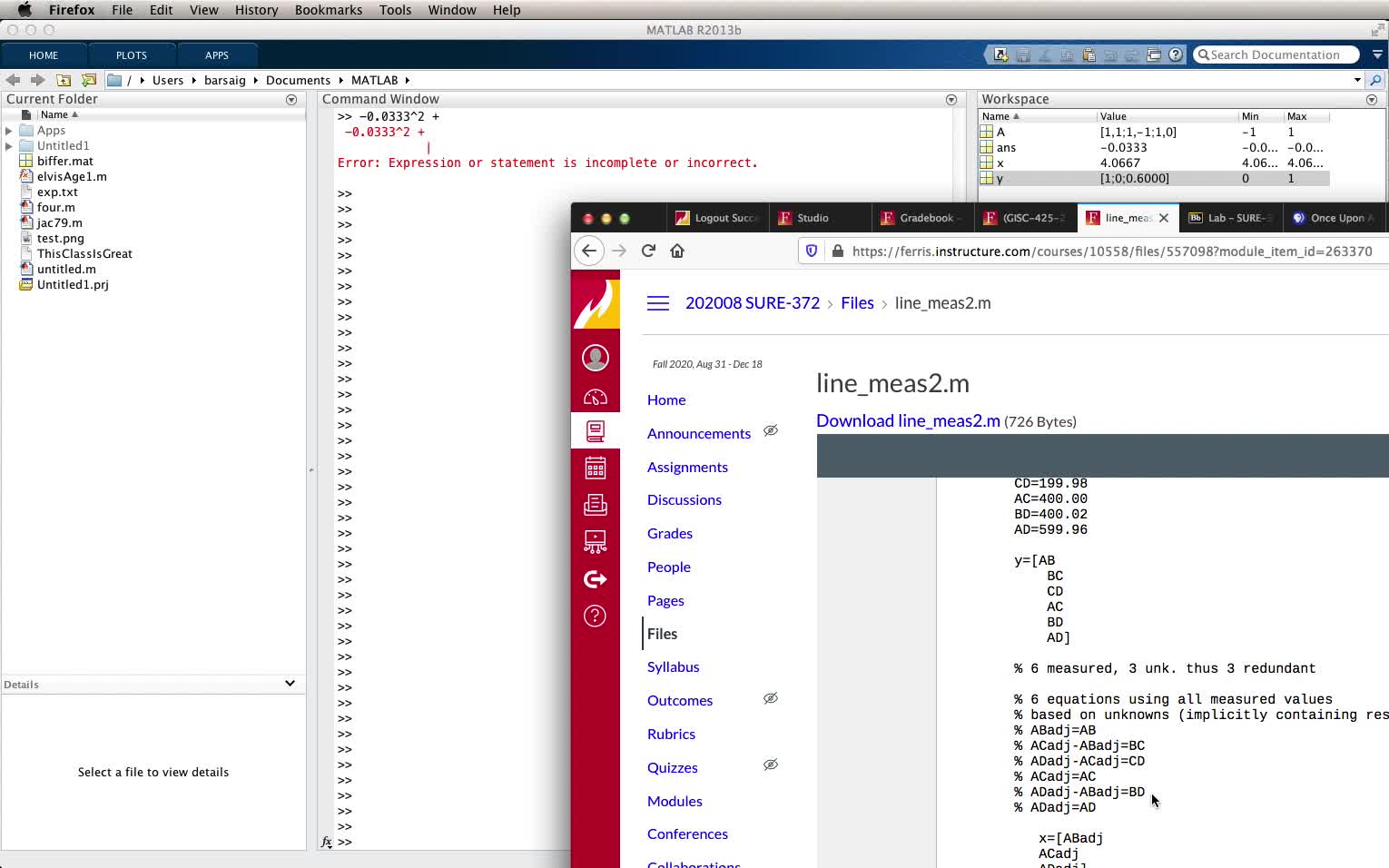Click the tracking protection shield icon
Screen dimensions: 1389x868
coord(812,251)
